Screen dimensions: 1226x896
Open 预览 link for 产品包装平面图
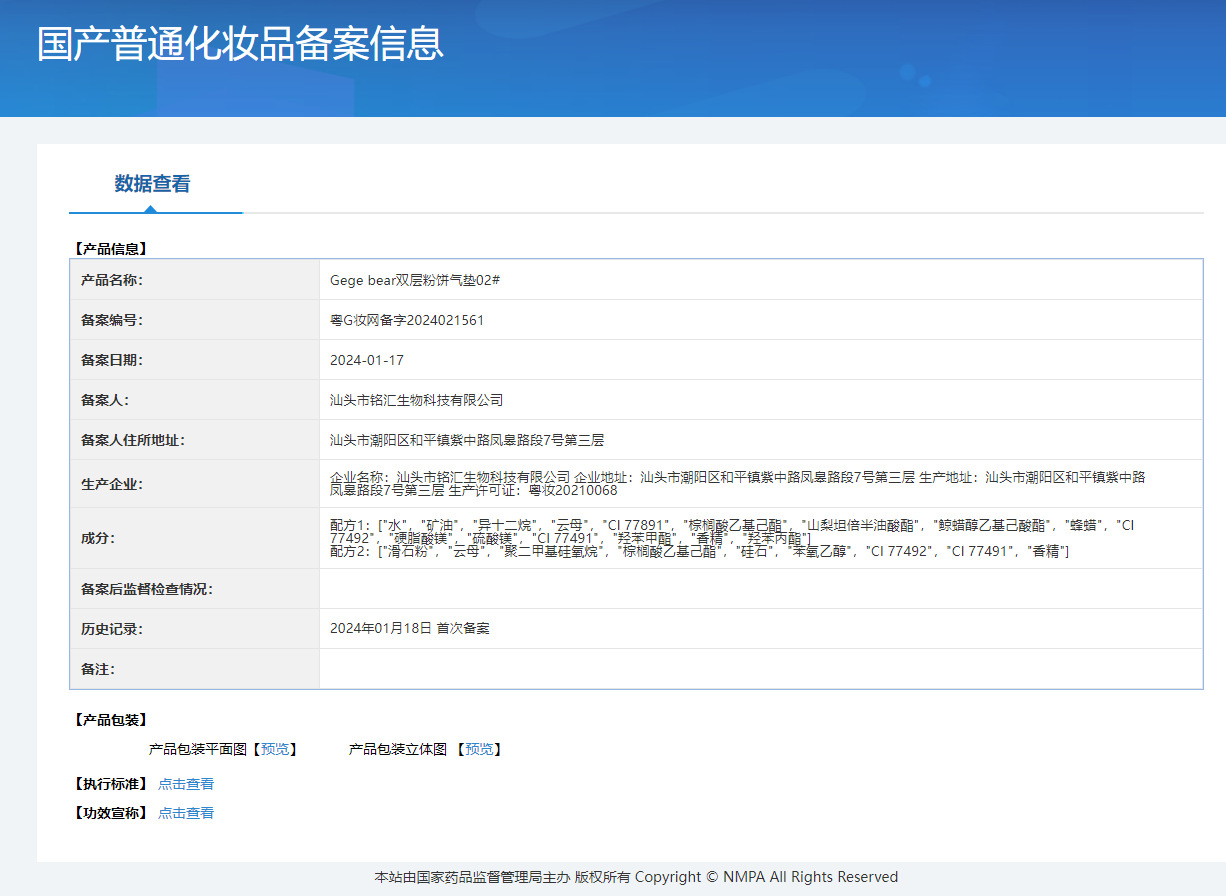(278, 749)
